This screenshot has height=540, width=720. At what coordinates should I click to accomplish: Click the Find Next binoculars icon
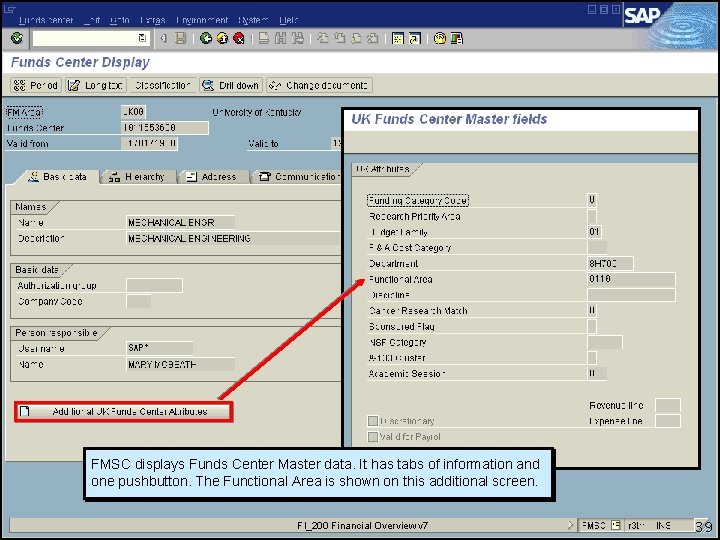click(298, 38)
